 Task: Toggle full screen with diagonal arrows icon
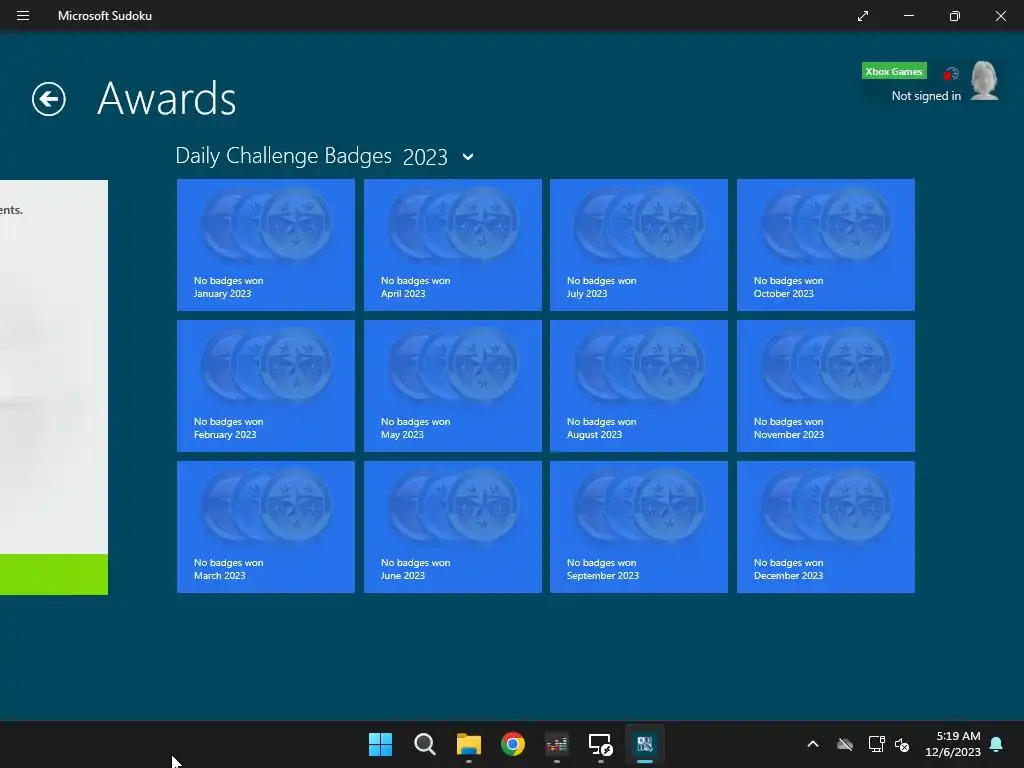[x=863, y=16]
